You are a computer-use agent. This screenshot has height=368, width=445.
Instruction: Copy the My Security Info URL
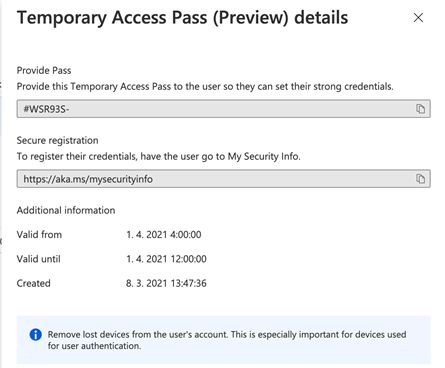coord(420,179)
